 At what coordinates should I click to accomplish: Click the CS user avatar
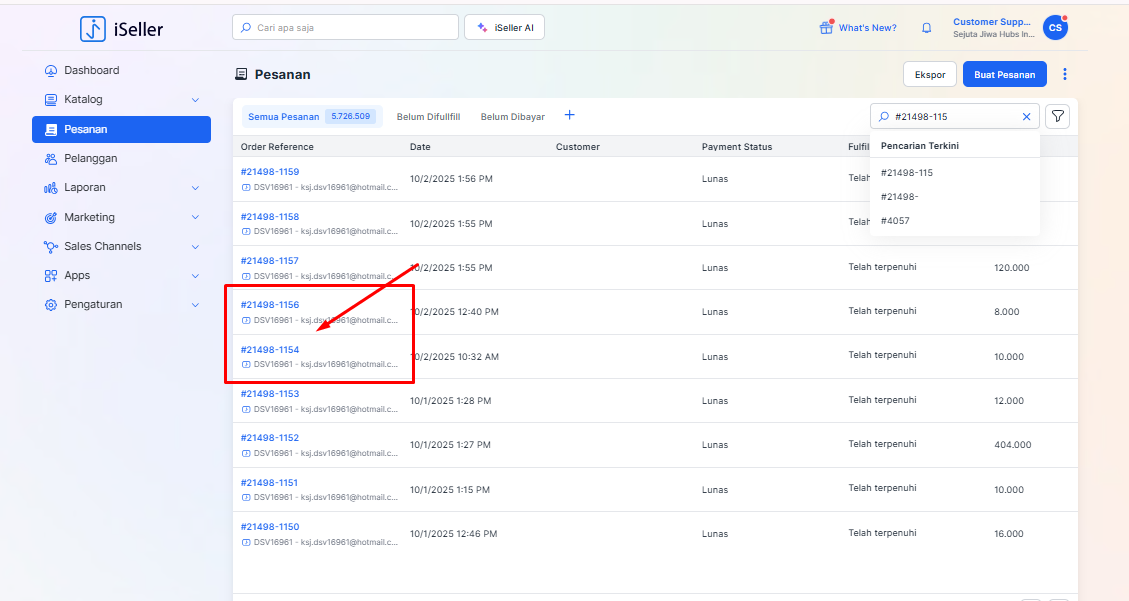(x=1054, y=28)
